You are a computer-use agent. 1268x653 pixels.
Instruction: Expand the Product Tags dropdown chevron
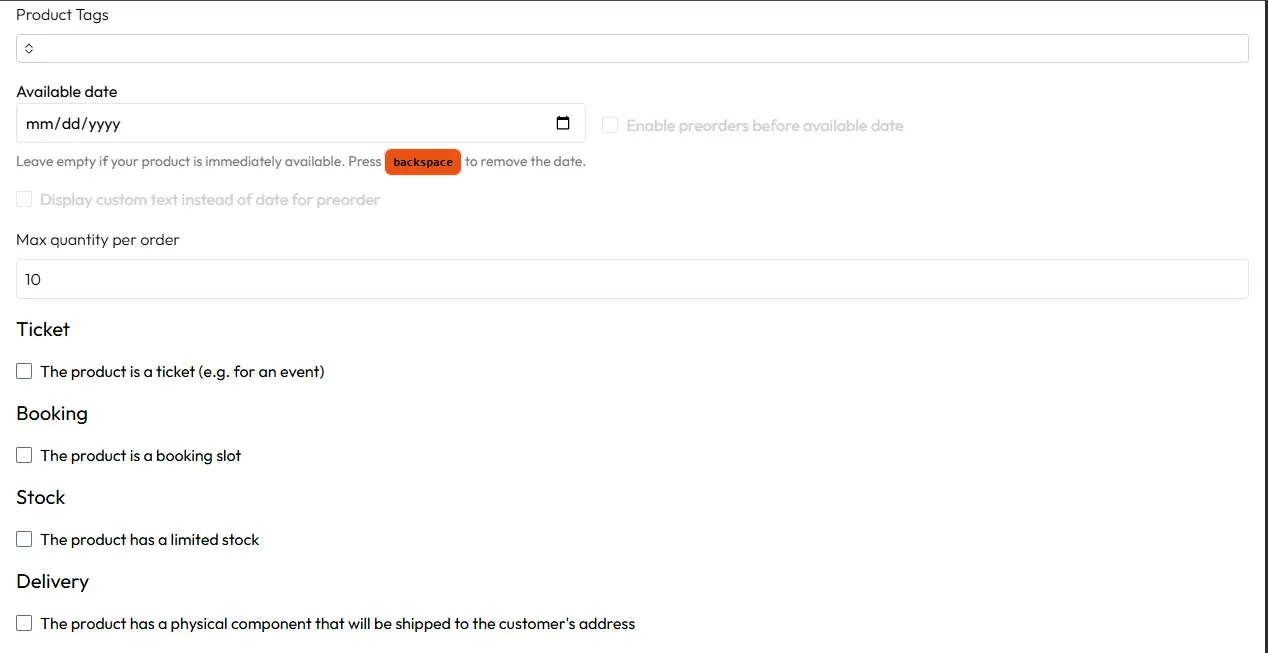(x=29, y=49)
